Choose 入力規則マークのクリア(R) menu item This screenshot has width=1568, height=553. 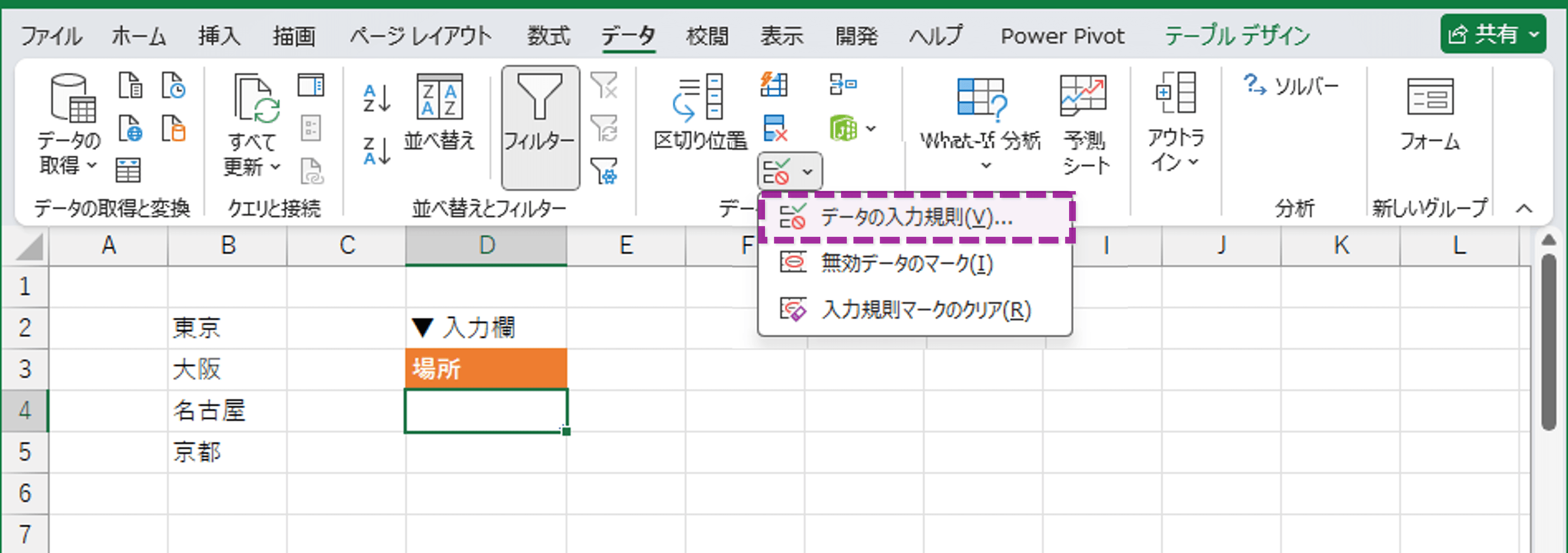point(915,310)
